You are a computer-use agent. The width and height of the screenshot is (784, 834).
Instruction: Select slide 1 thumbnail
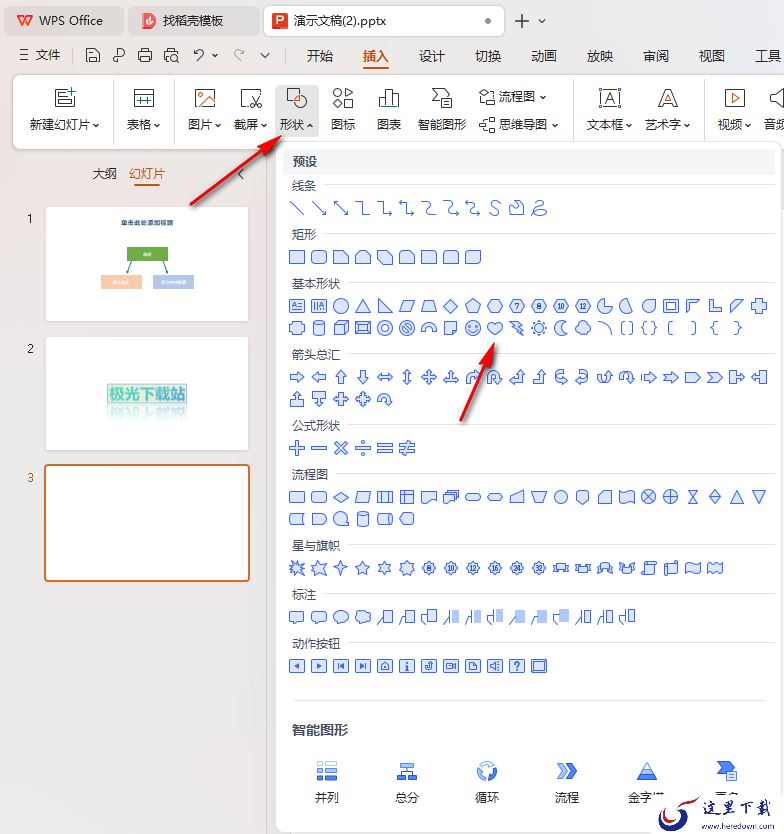[x=147, y=264]
